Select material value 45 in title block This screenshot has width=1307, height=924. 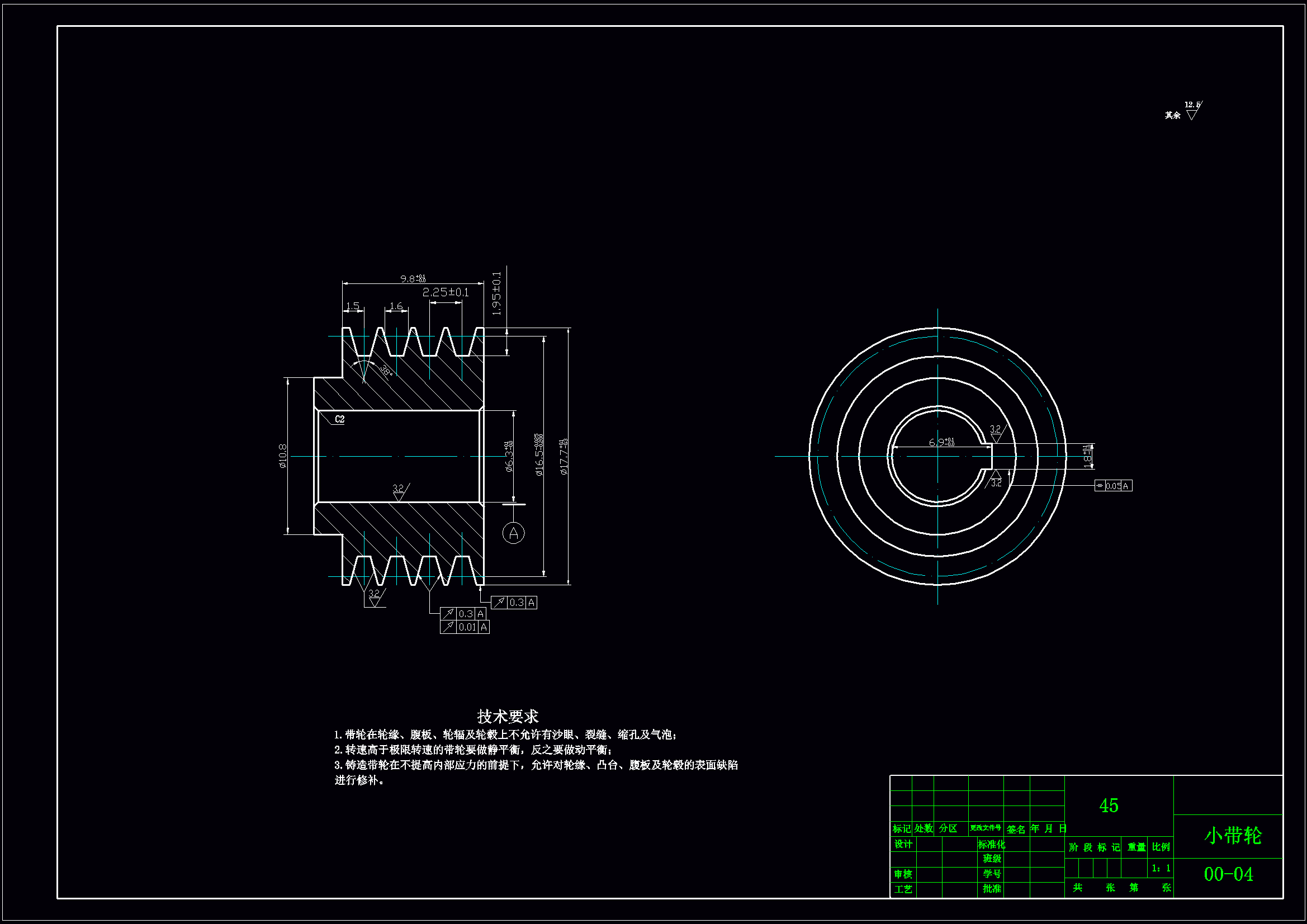(x=1109, y=805)
